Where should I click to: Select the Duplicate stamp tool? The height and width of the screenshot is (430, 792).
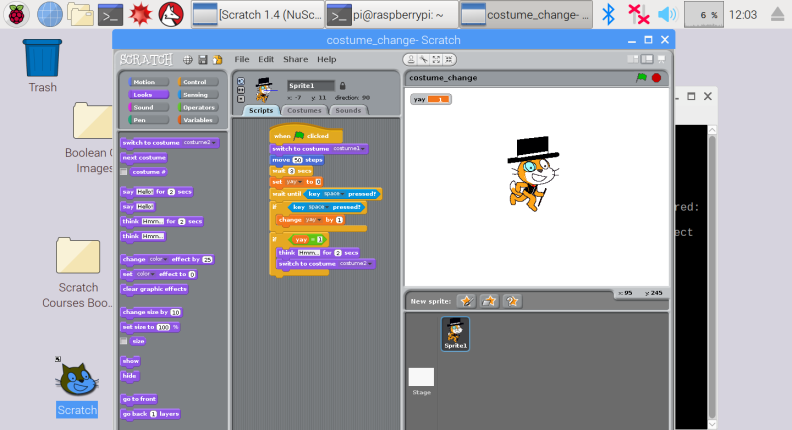[411, 60]
